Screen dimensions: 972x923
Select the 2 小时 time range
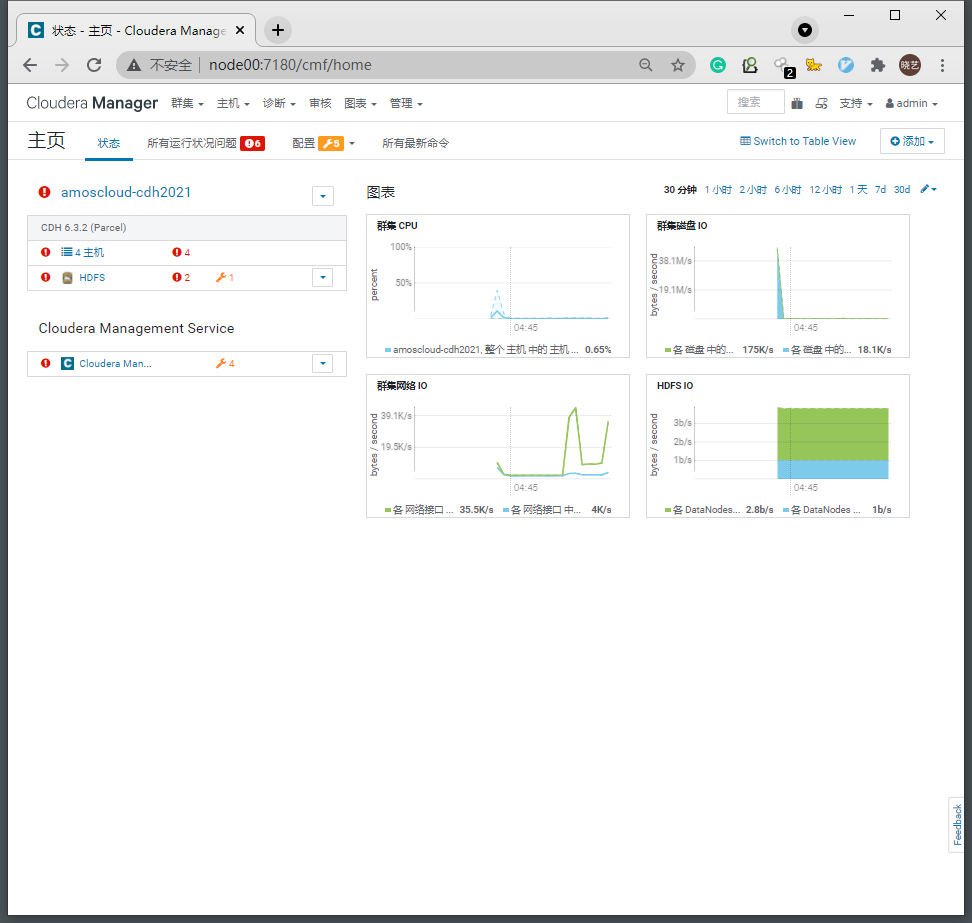(753, 190)
